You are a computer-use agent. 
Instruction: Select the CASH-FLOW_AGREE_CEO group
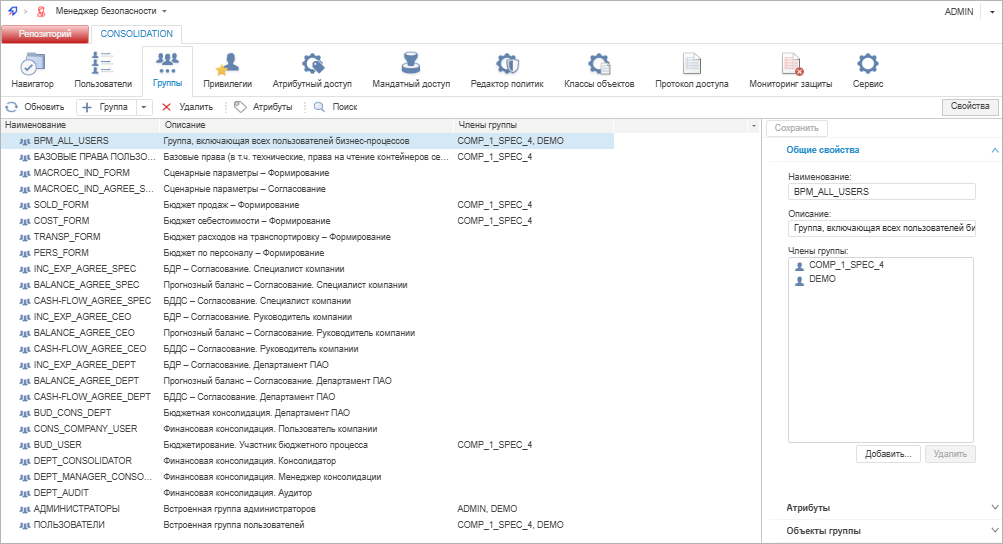[x=307, y=349]
